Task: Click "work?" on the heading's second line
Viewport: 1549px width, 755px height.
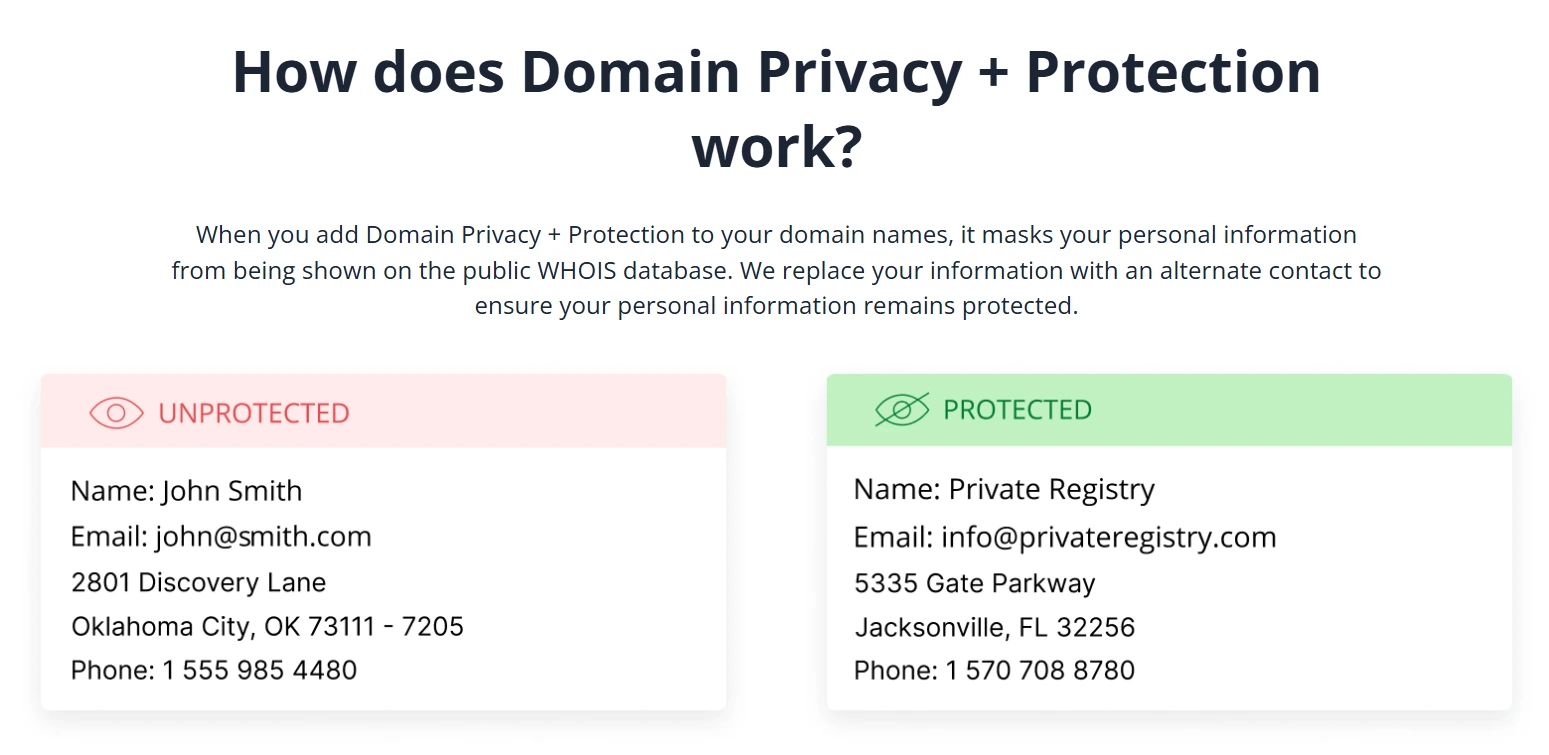Action: (776, 146)
